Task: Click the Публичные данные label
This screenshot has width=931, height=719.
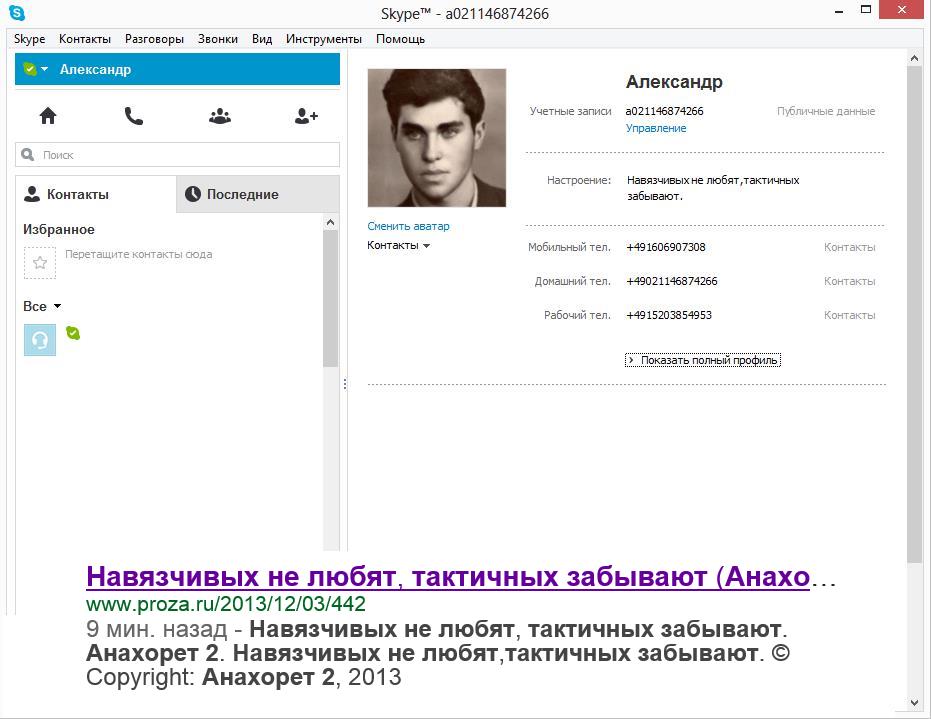Action: point(826,111)
